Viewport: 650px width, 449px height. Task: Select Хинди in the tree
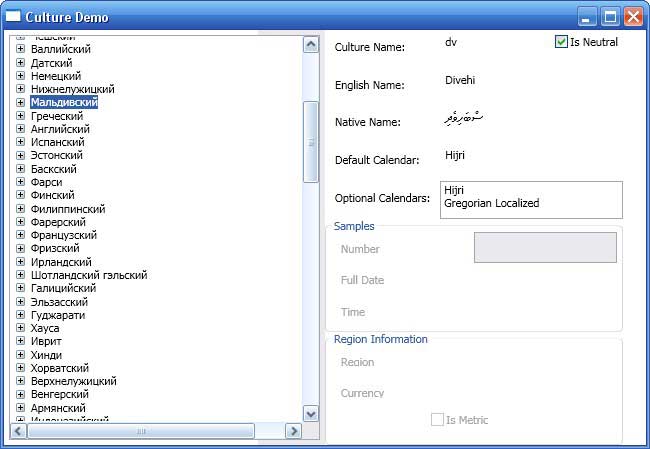click(46, 354)
